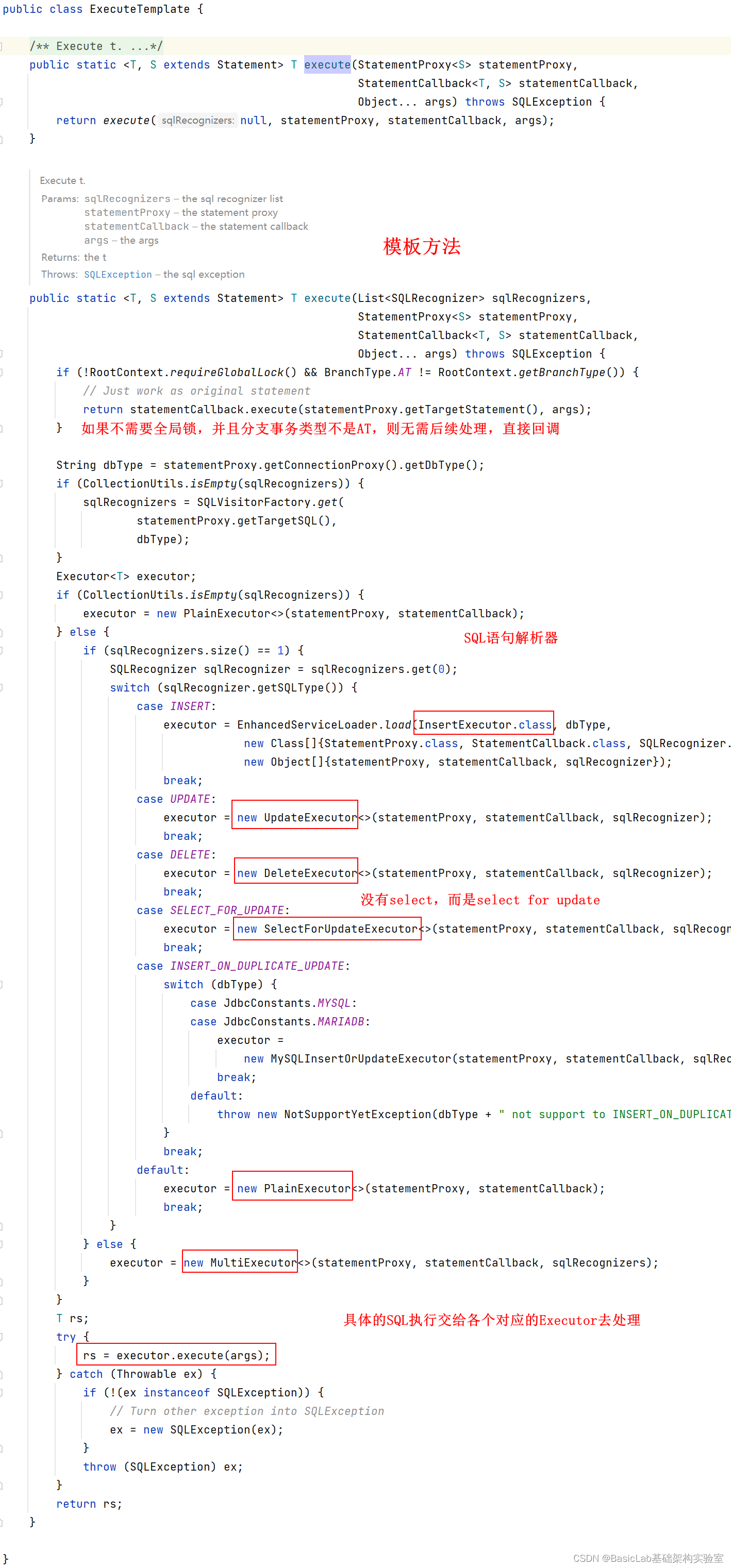The width and height of the screenshot is (731, 1568).
Task: Click the UpdateExecutor constructor call
Action: point(297,817)
